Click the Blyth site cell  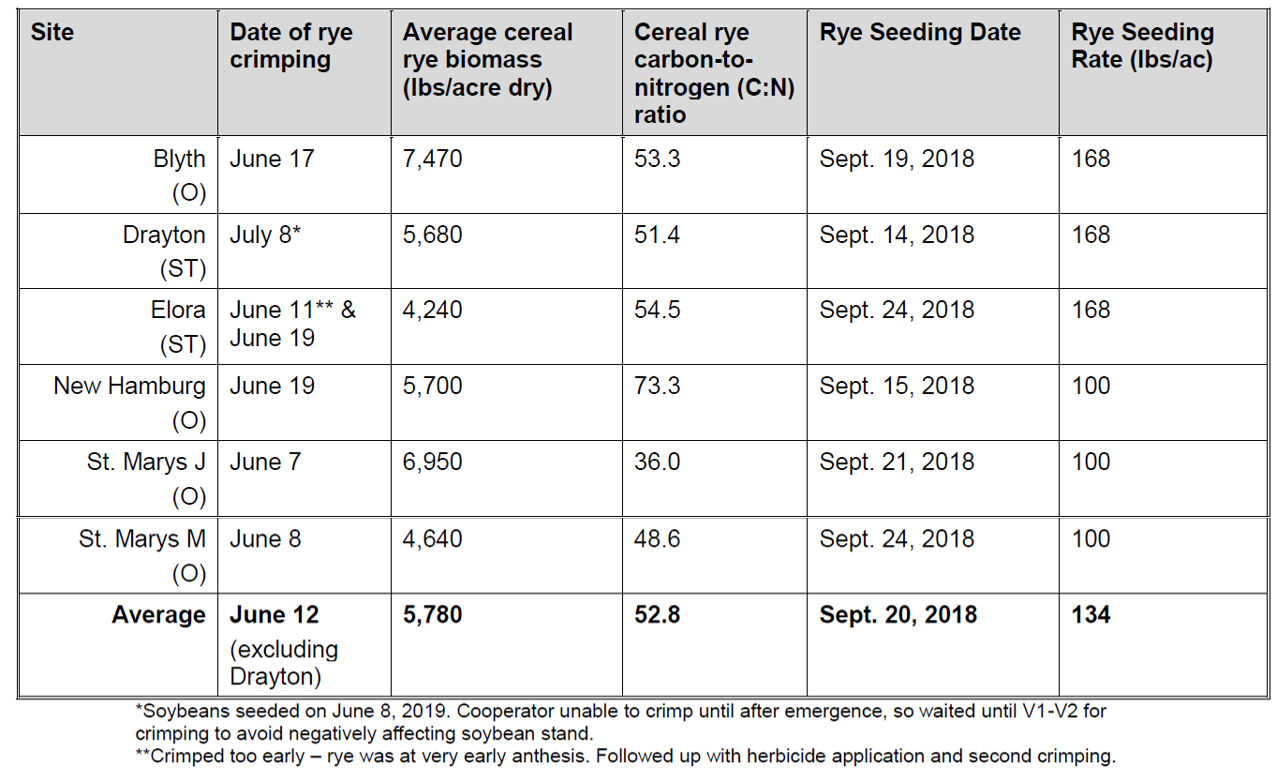point(178,174)
